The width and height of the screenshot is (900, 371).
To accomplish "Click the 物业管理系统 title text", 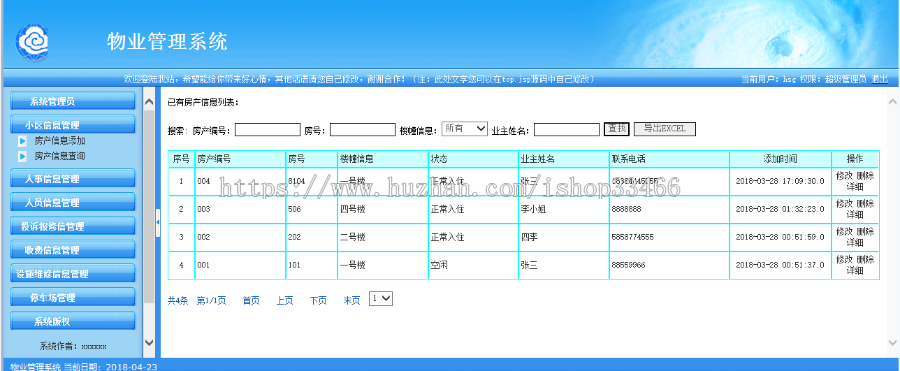I will pos(167,41).
